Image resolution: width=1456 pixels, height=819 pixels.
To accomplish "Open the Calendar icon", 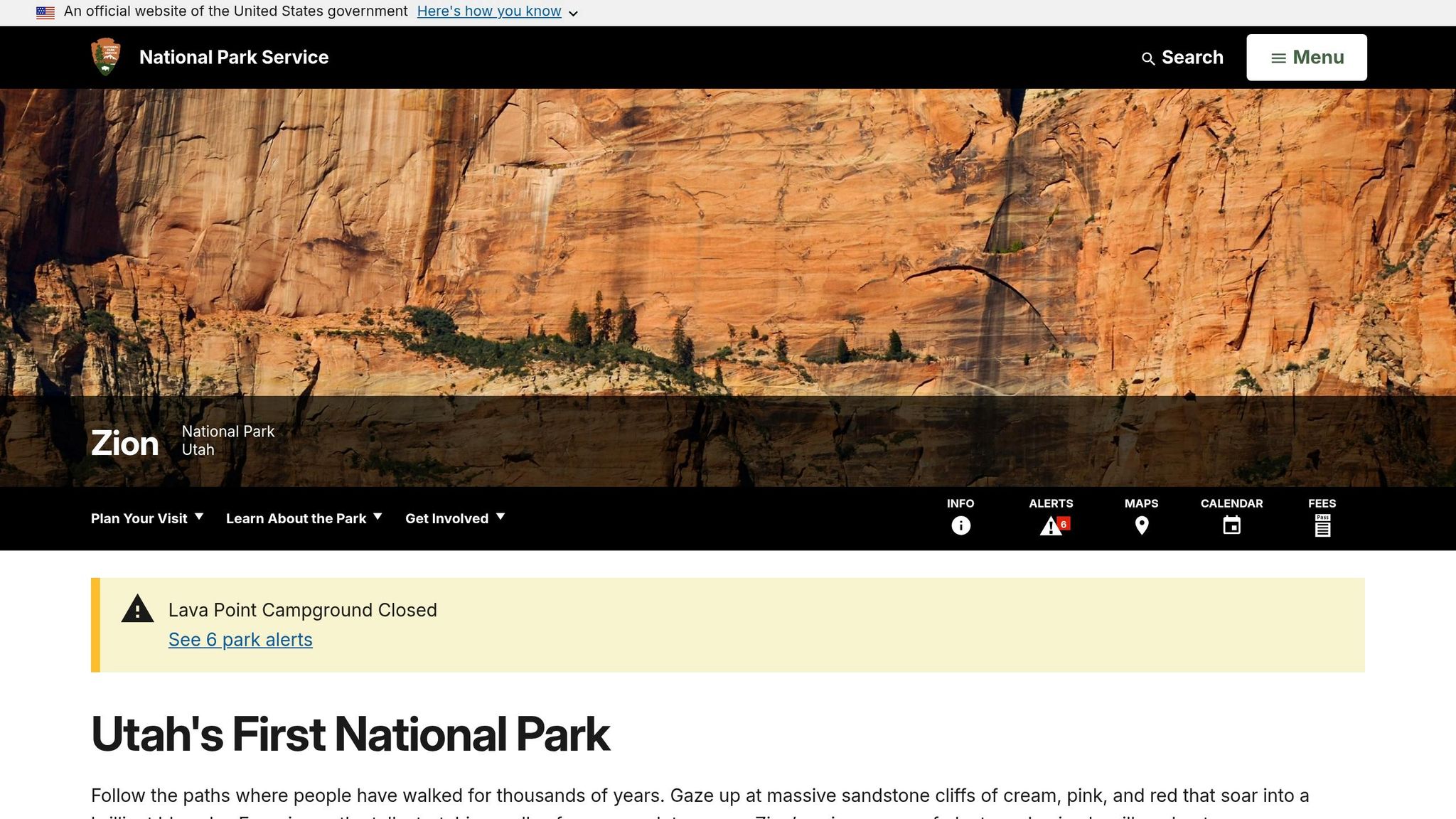I will click(1232, 525).
